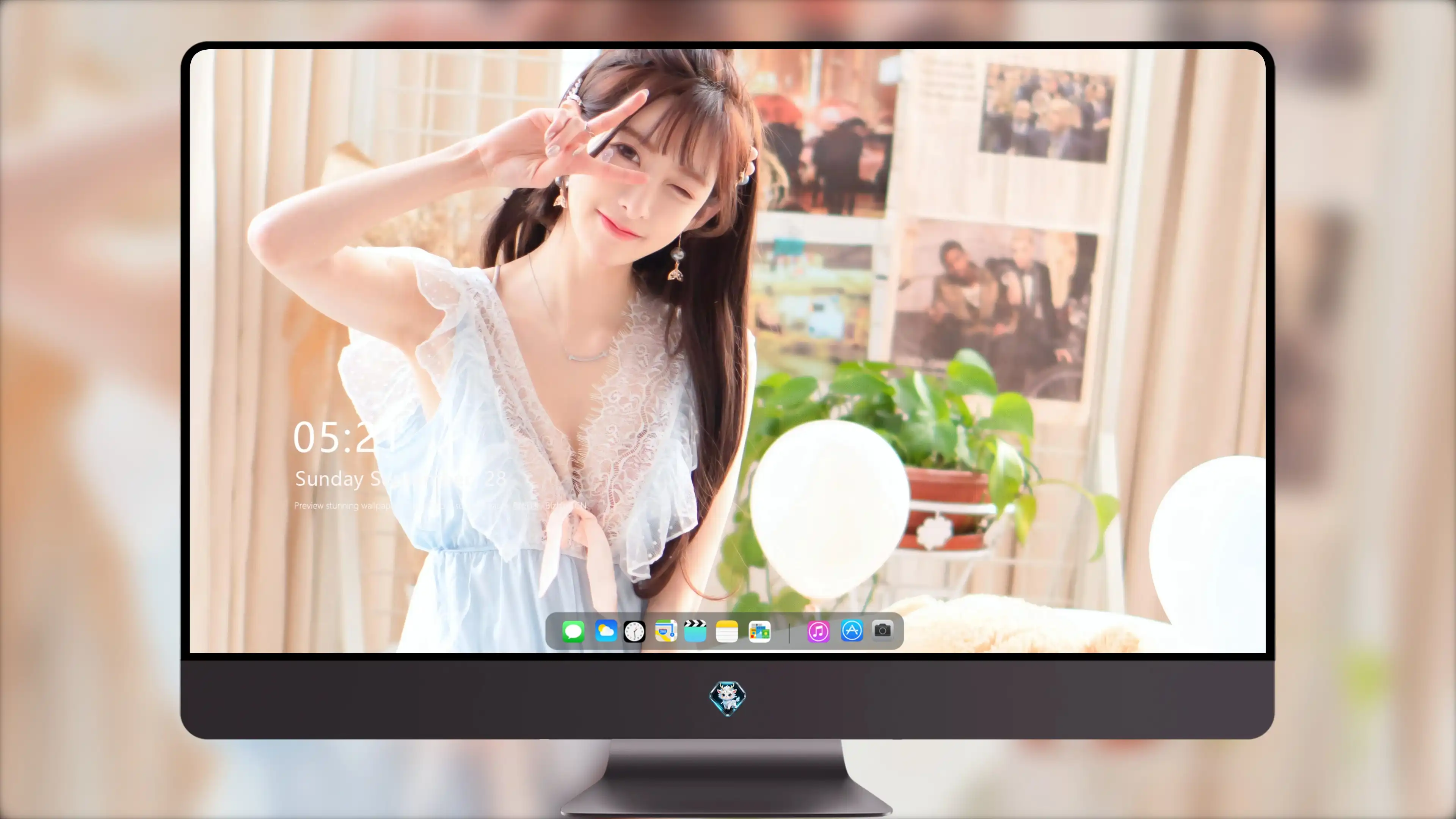
Task: Open the Videos clapperboard app in dock
Action: pyautogui.click(x=695, y=631)
